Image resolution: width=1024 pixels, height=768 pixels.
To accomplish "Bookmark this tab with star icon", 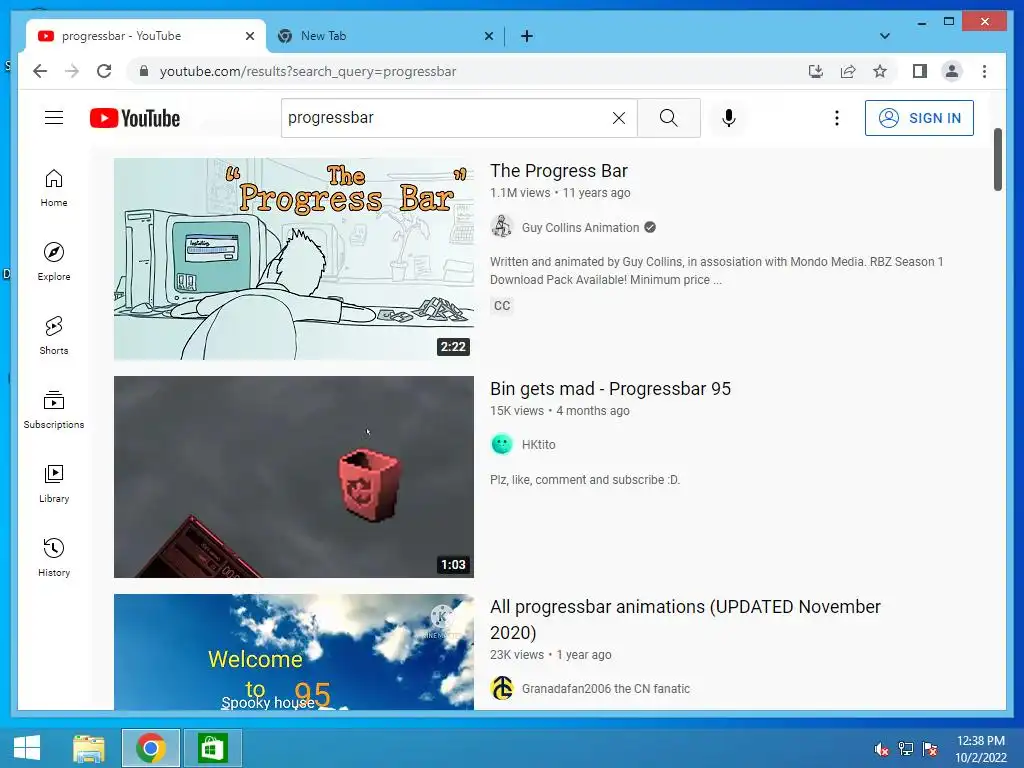I will [880, 71].
